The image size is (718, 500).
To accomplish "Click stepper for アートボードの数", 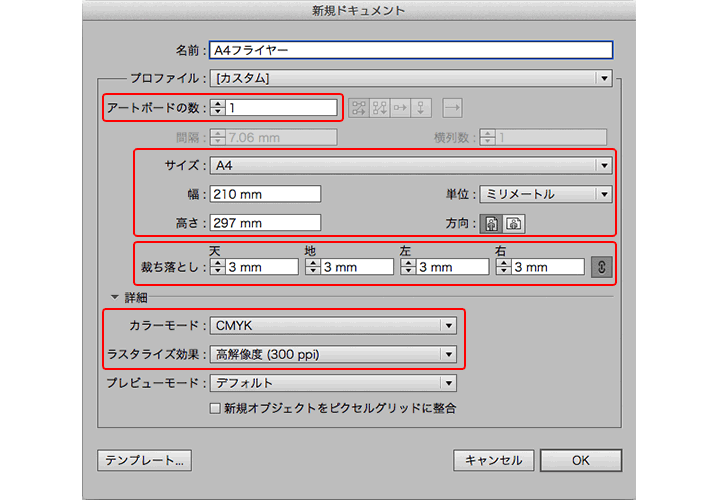I will (216, 107).
